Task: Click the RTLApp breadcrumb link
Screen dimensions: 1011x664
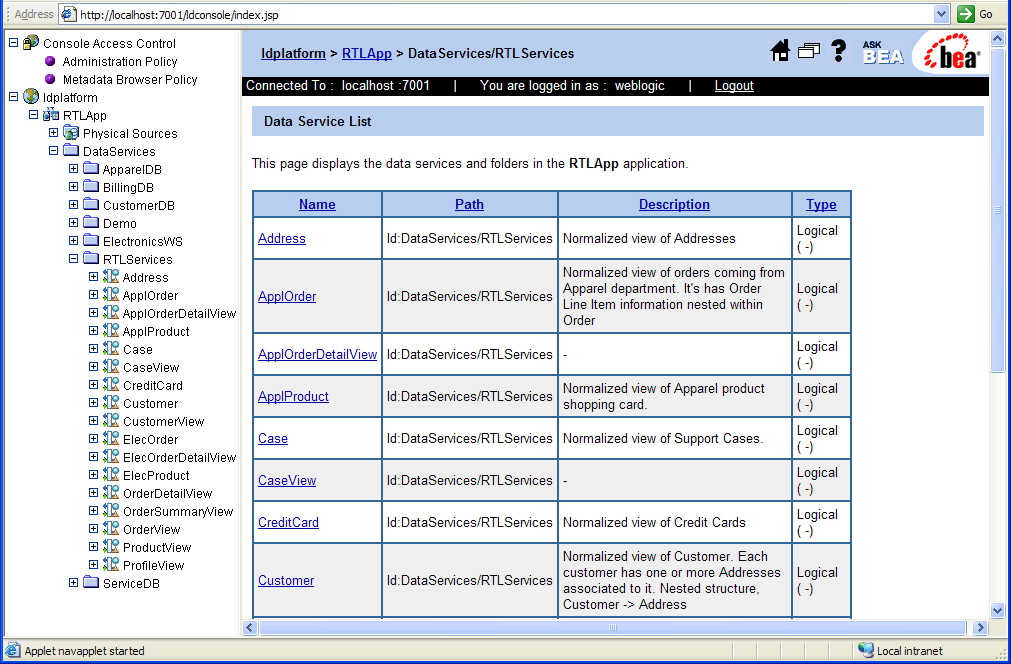Action: click(367, 54)
